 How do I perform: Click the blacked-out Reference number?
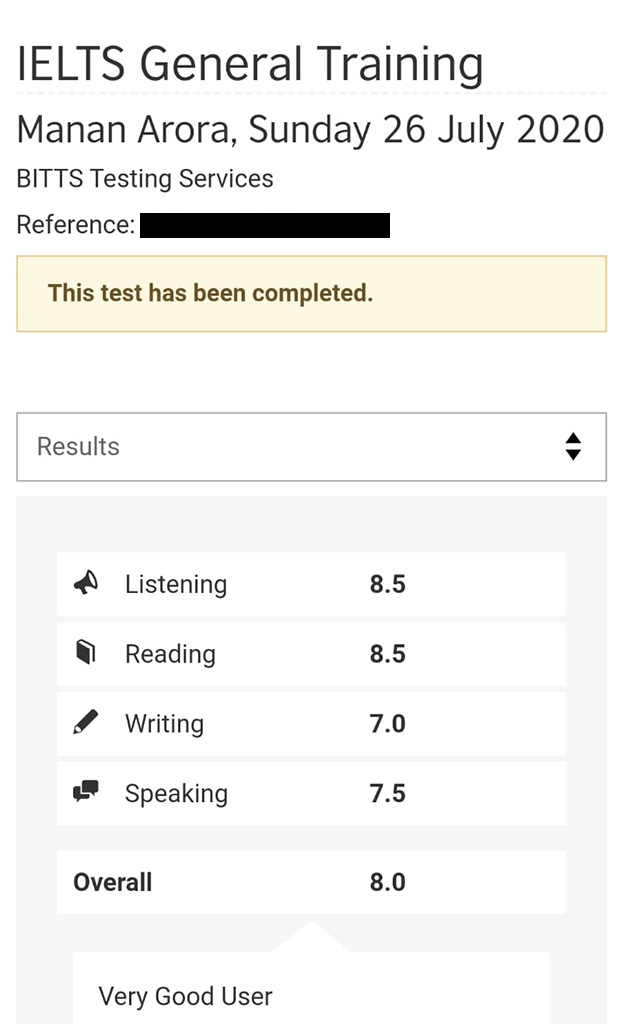pos(264,225)
